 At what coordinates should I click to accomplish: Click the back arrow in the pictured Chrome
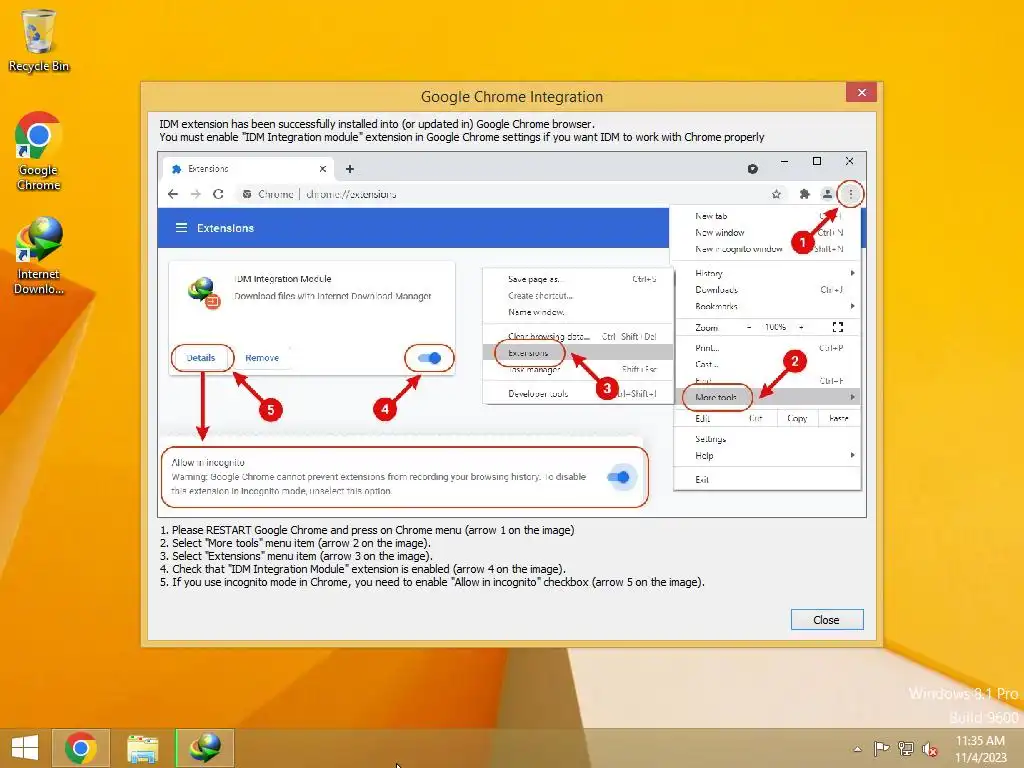[173, 194]
